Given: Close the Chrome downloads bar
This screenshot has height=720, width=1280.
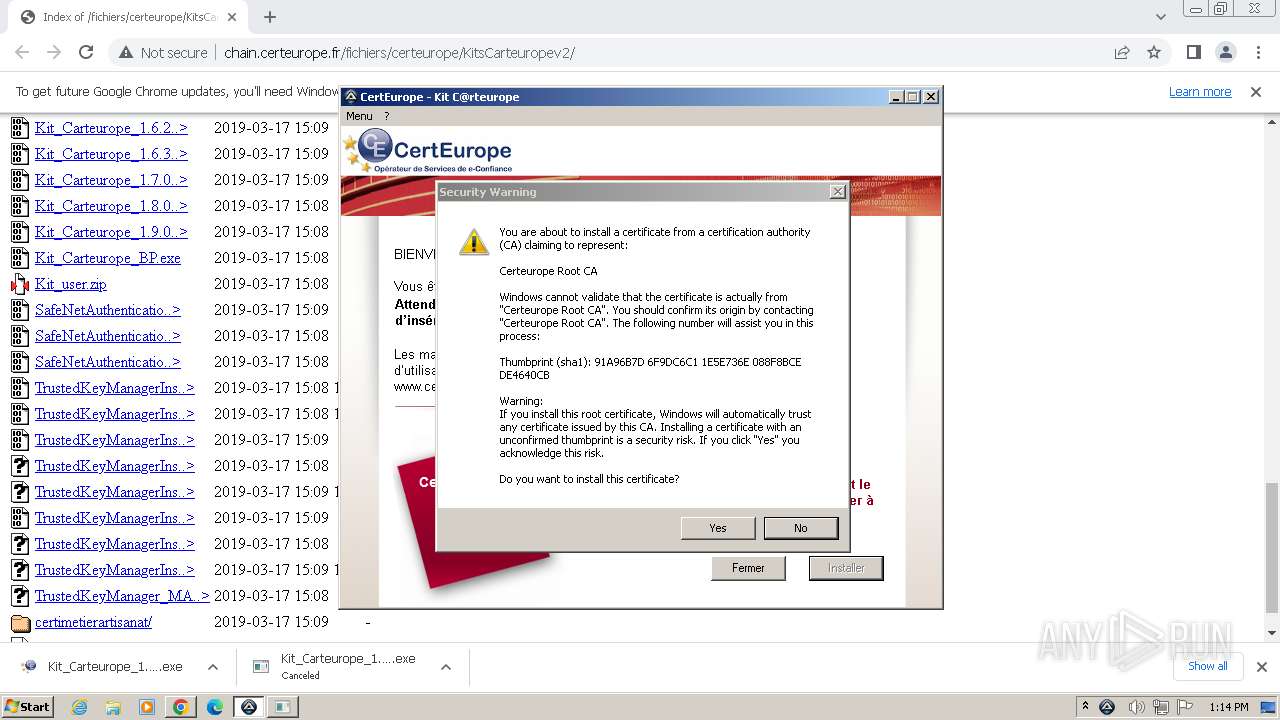Looking at the screenshot, I should pyautogui.click(x=1261, y=666).
